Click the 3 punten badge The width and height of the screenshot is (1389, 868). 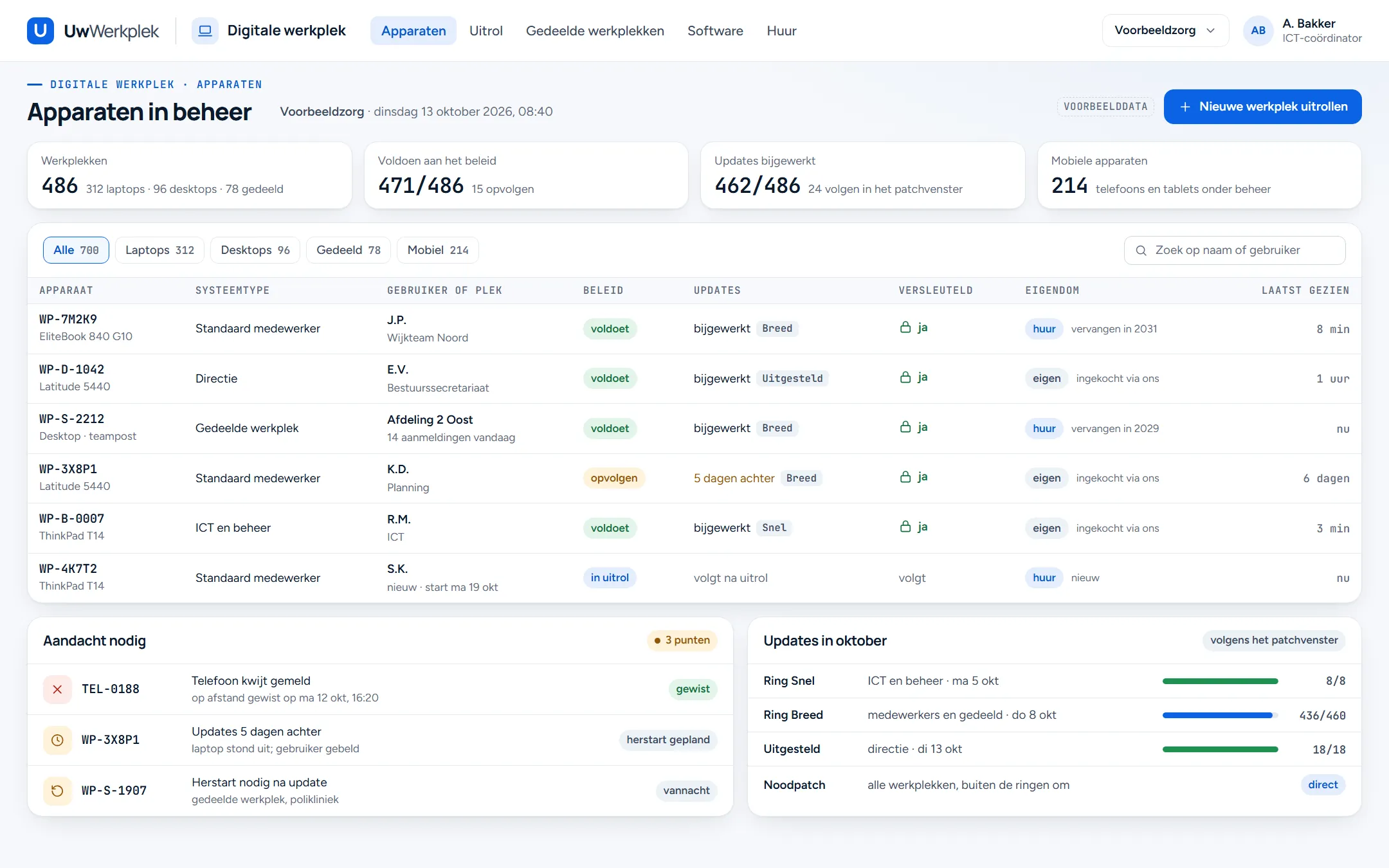[682, 640]
